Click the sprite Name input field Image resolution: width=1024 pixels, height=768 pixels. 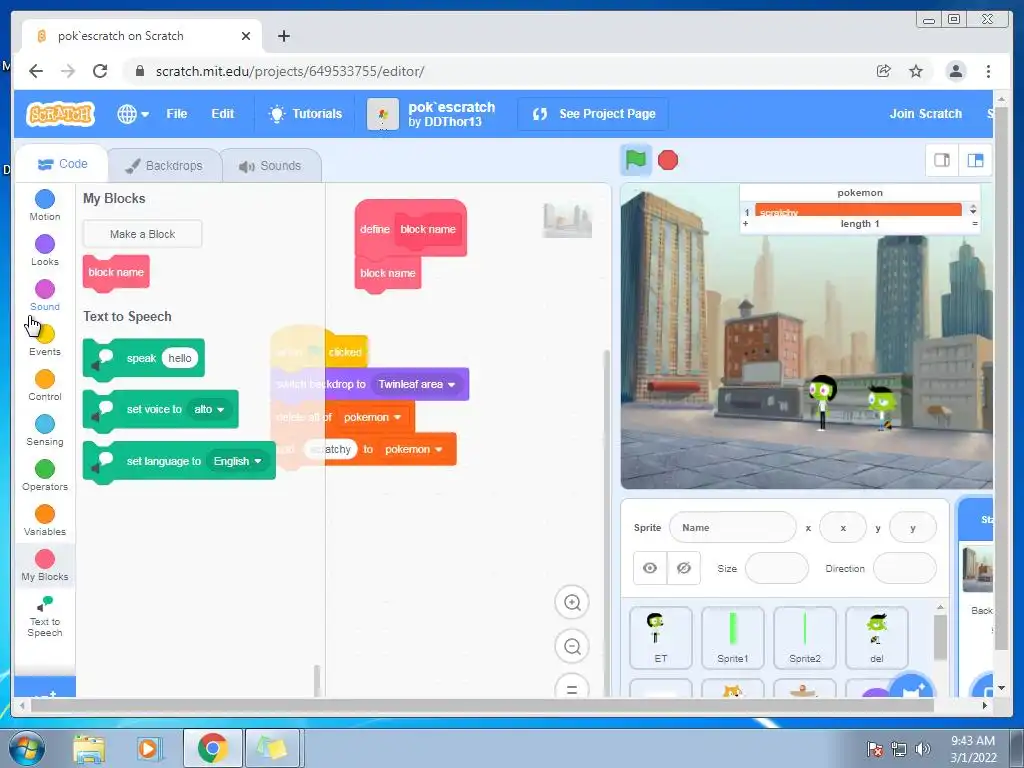(732, 527)
